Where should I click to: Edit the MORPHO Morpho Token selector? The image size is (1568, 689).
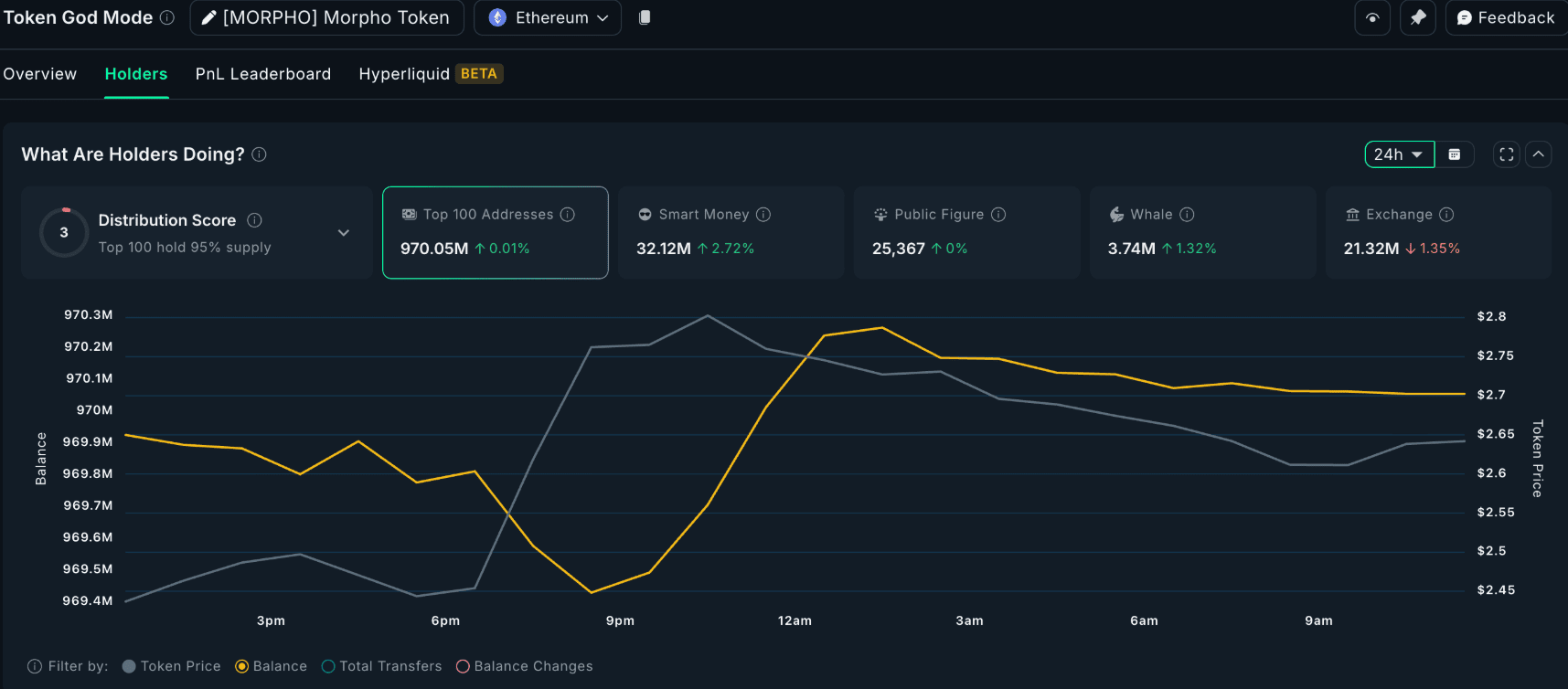(x=326, y=17)
